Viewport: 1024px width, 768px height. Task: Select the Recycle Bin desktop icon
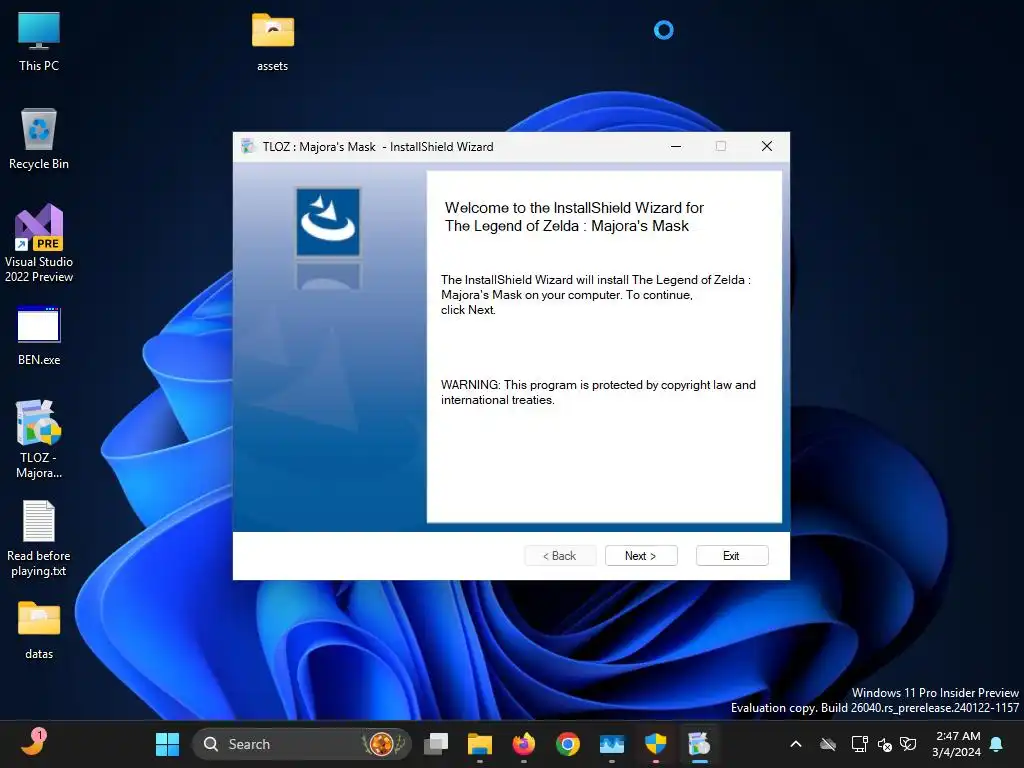click(x=39, y=139)
